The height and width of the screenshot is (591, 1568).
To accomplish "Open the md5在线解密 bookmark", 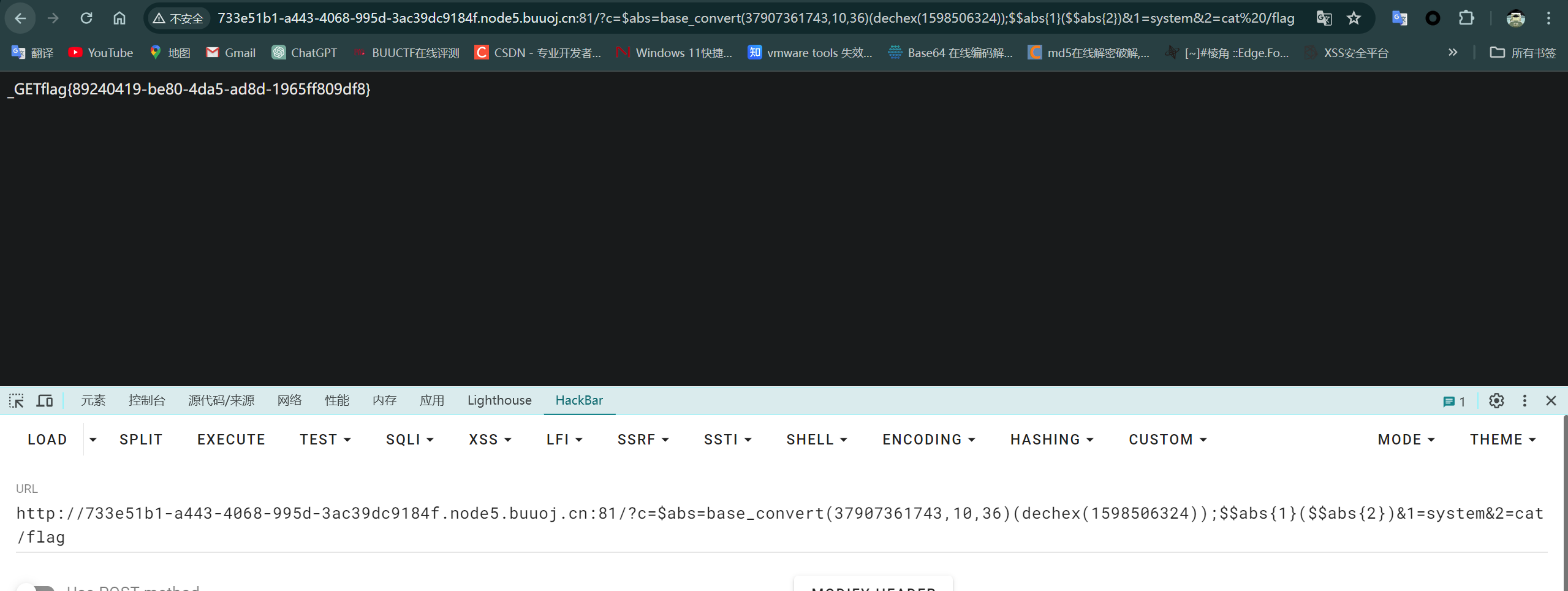I will pos(1089,53).
